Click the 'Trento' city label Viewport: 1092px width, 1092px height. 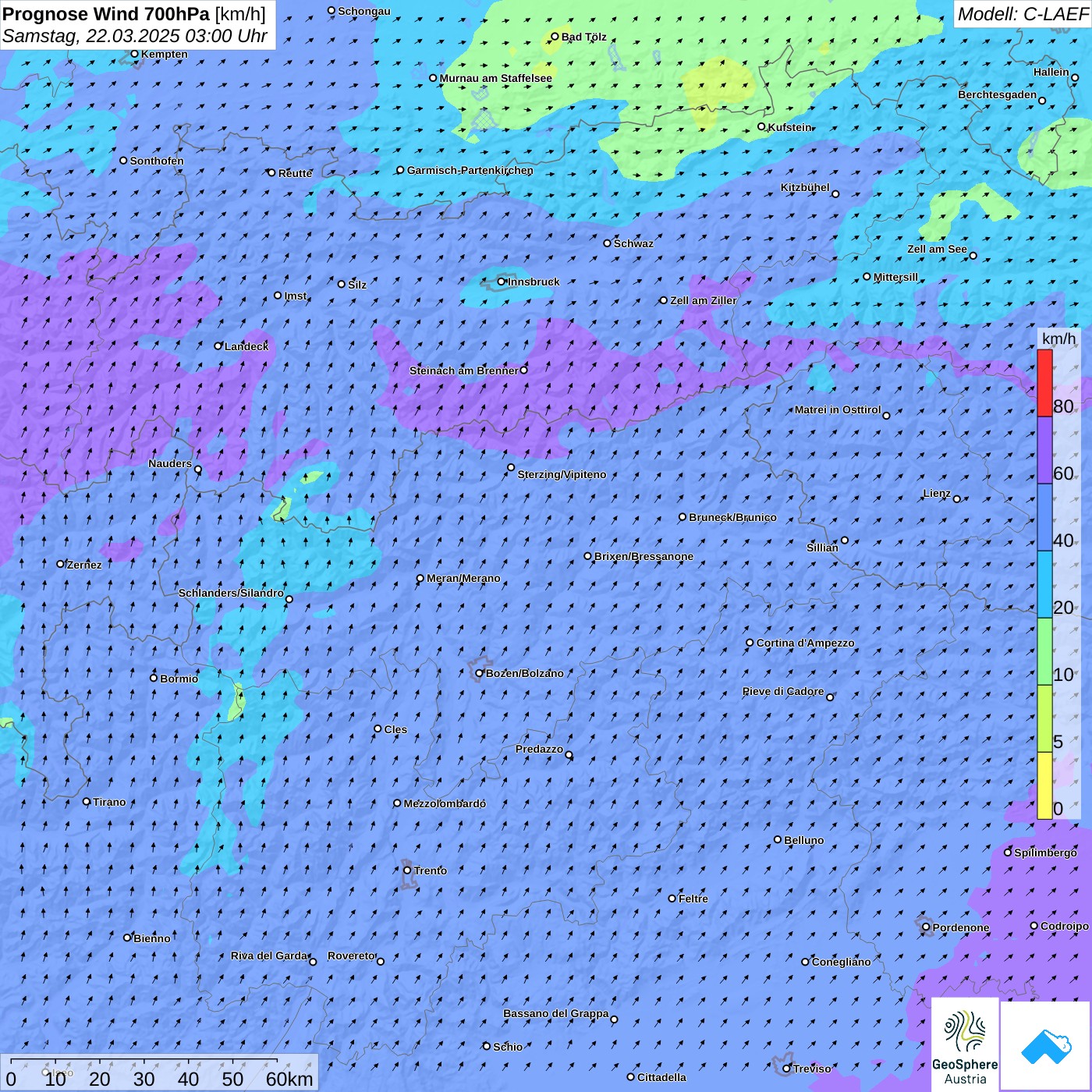[x=431, y=870]
